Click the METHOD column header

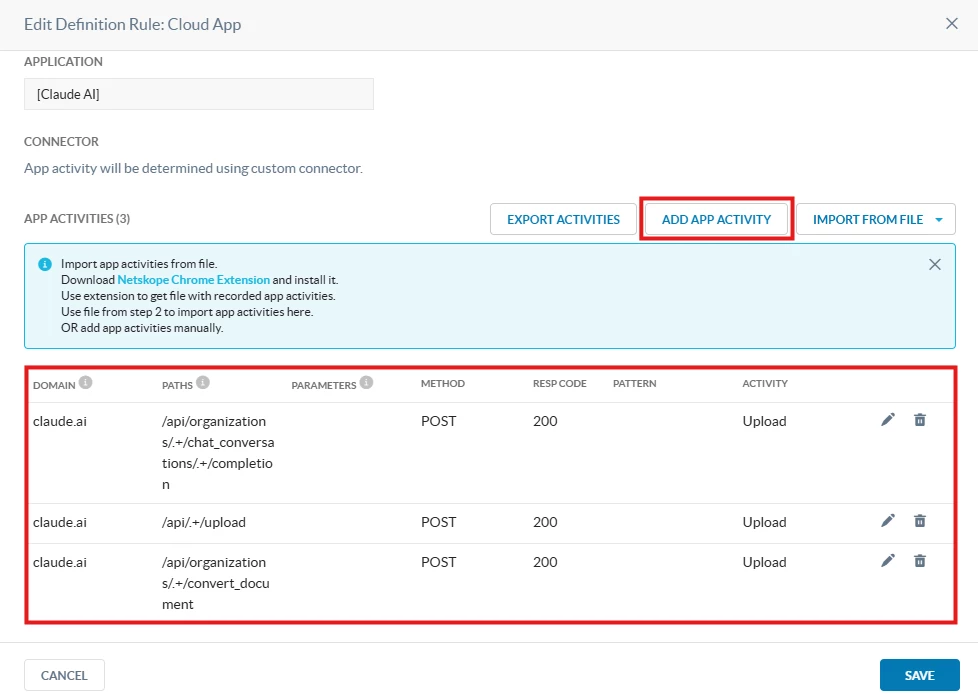(443, 383)
